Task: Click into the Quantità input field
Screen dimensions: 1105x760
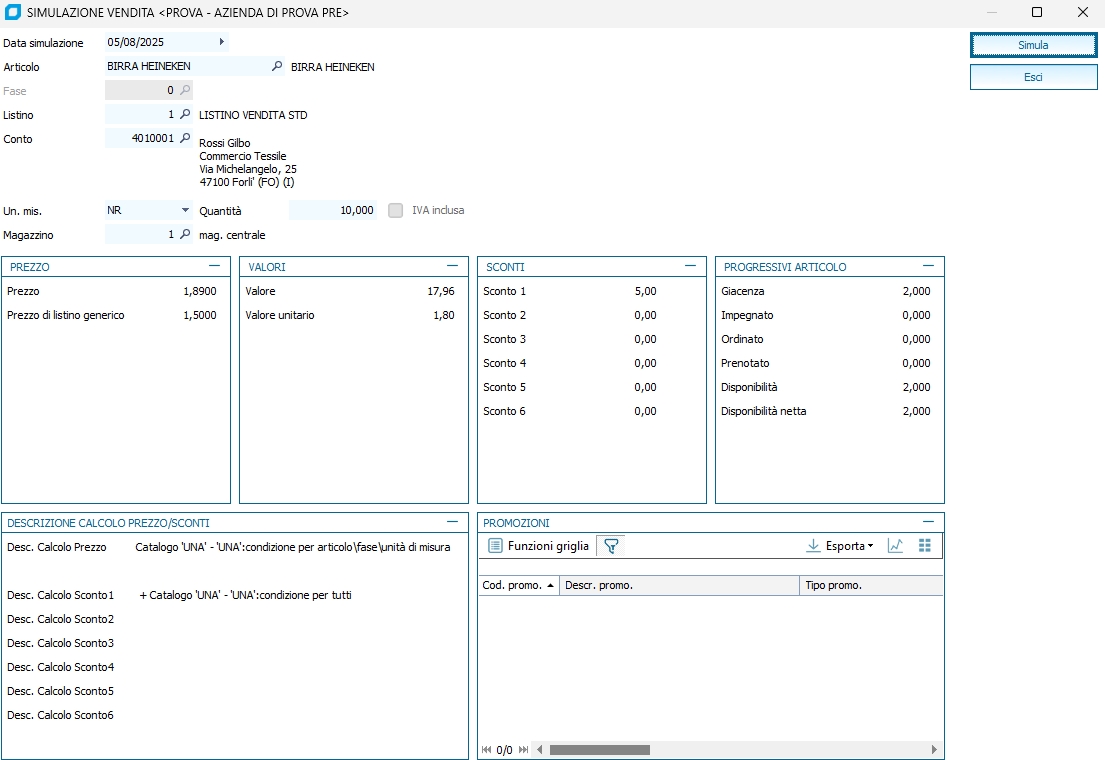Action: [333, 211]
